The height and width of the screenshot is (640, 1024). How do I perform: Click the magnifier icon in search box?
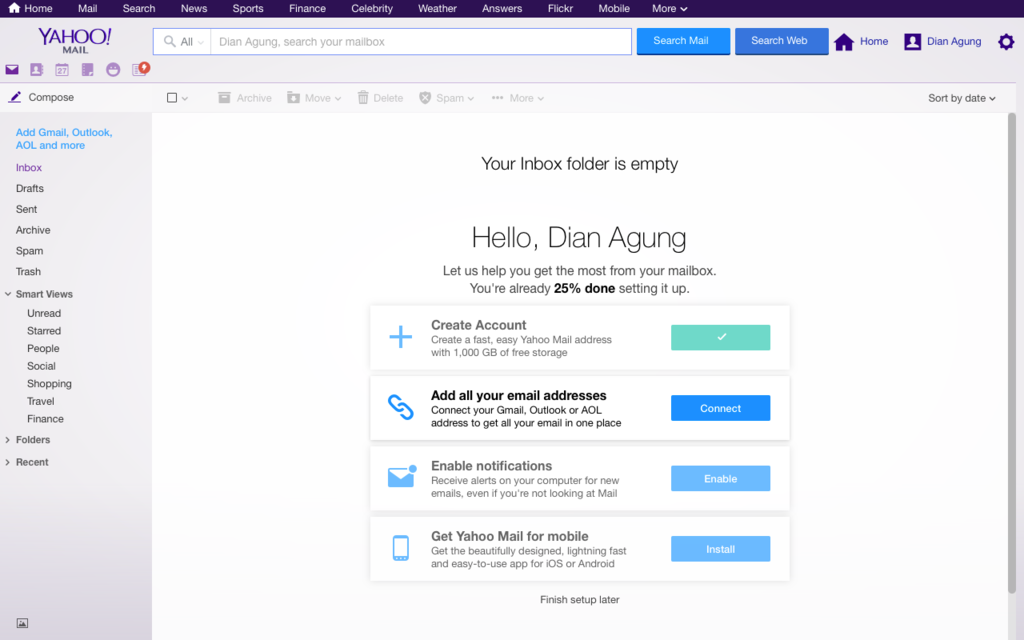(170, 42)
